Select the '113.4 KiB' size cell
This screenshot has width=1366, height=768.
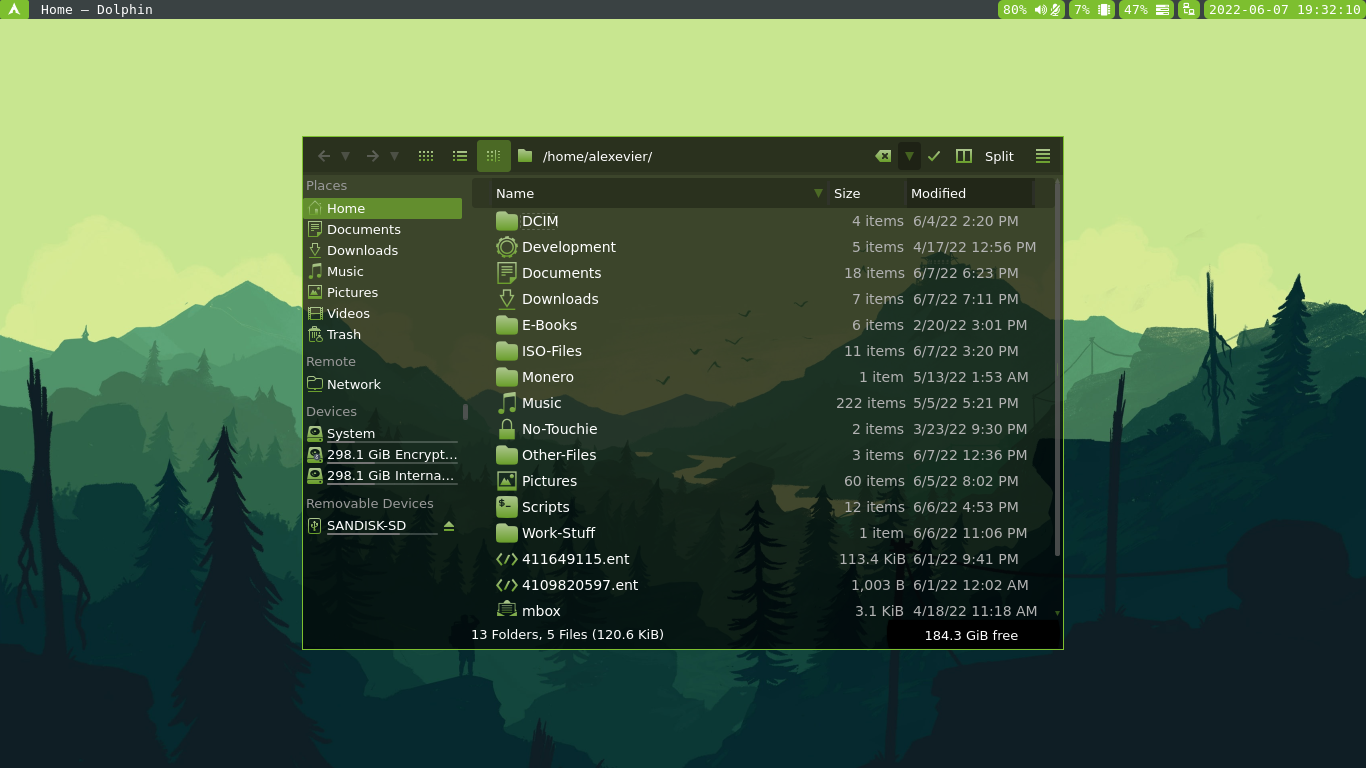tap(872, 559)
